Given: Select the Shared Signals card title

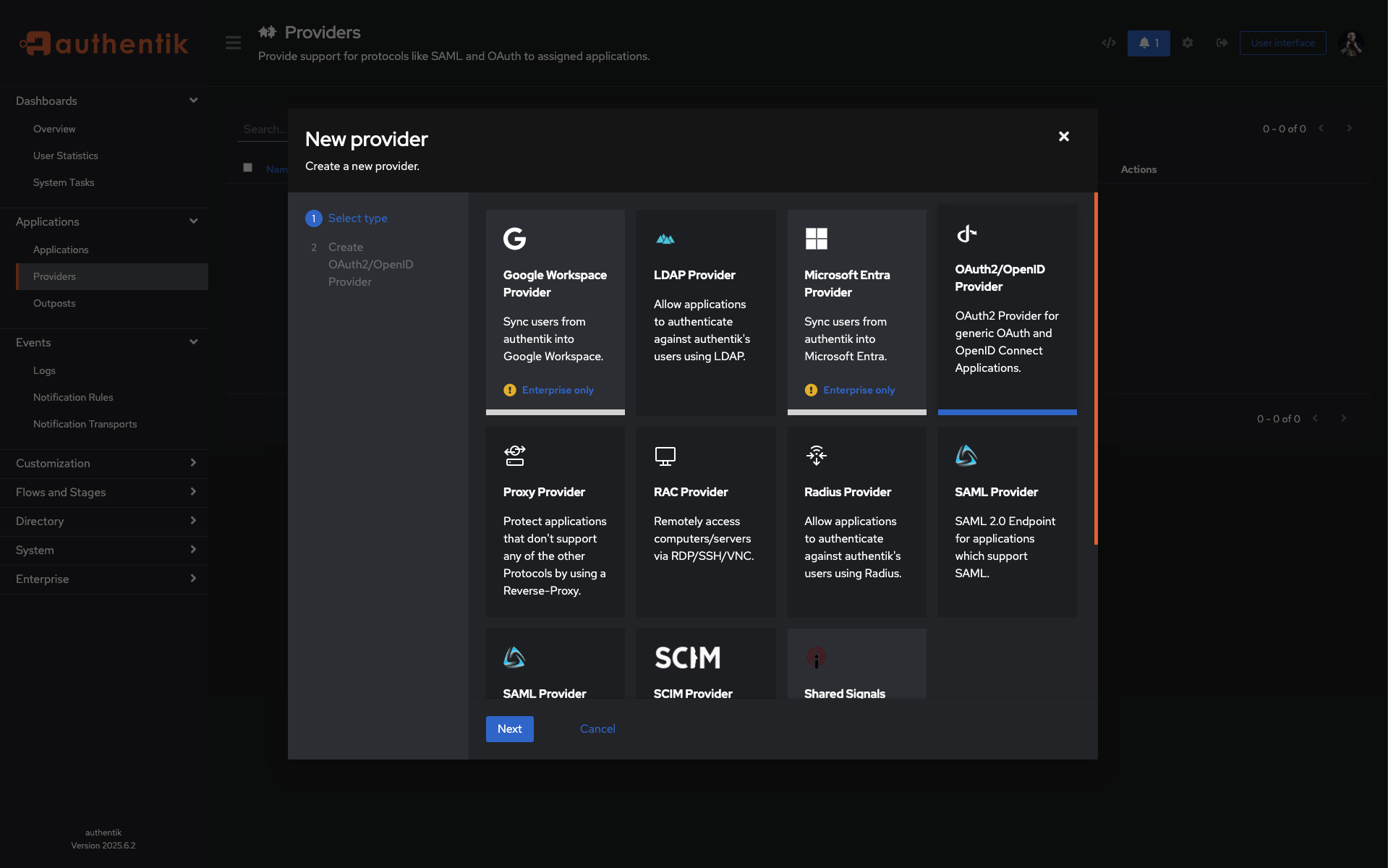Looking at the screenshot, I should [845, 693].
